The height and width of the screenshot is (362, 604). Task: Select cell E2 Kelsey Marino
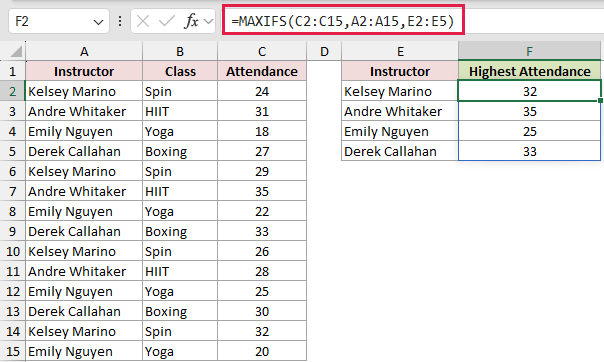(x=400, y=91)
